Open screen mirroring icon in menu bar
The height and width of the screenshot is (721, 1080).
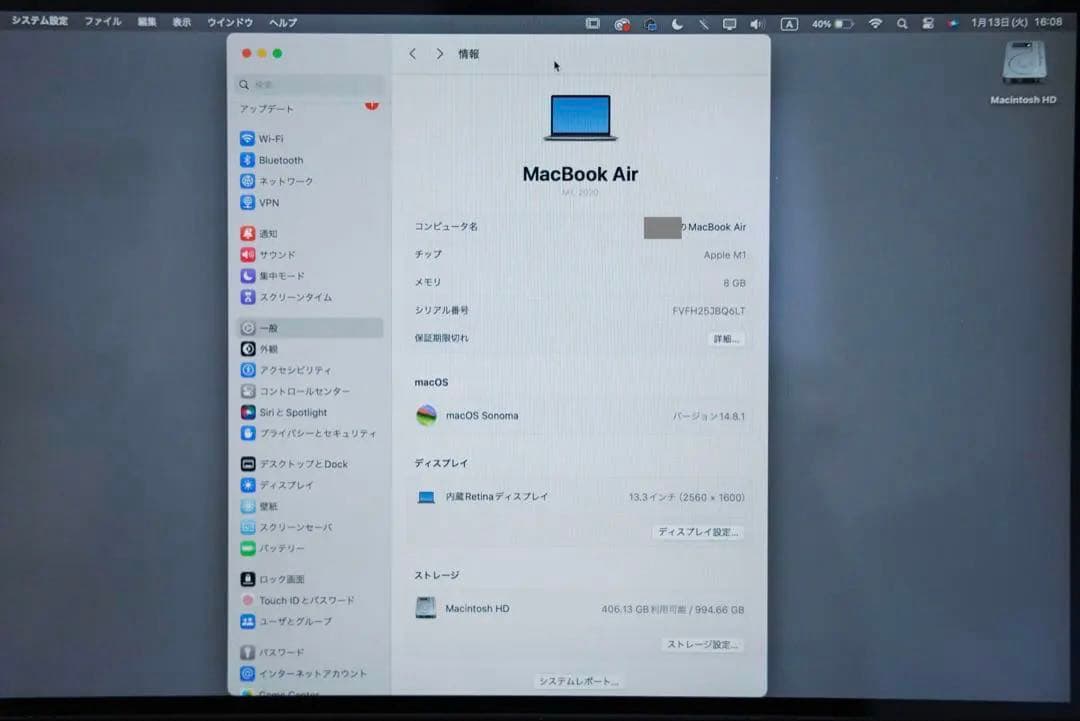click(729, 24)
